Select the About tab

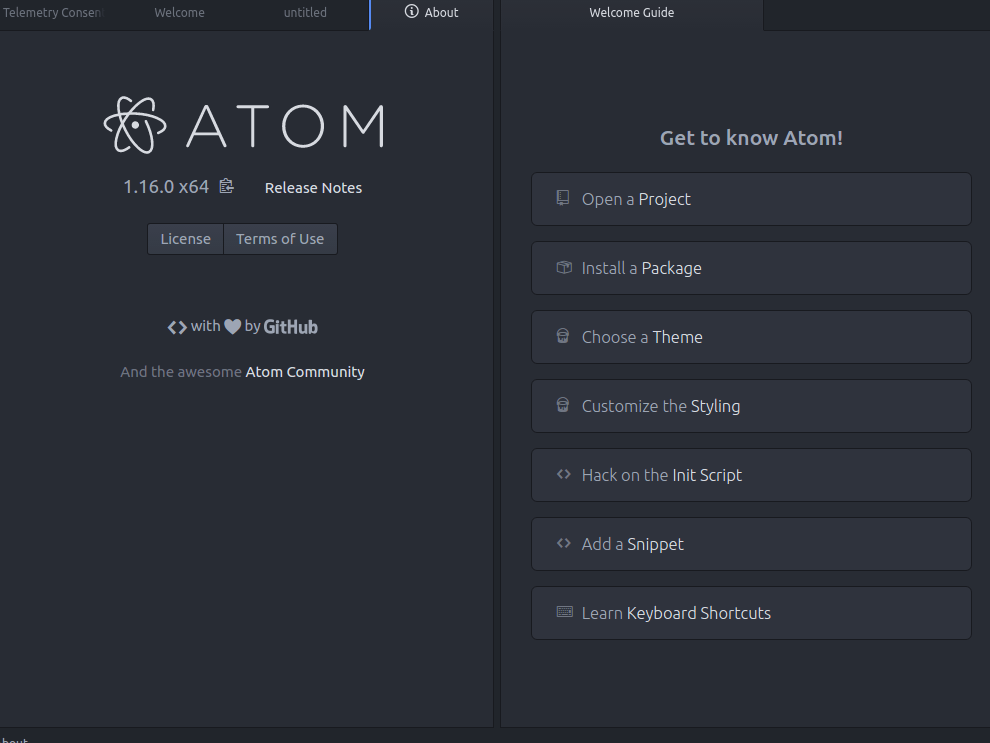point(432,13)
